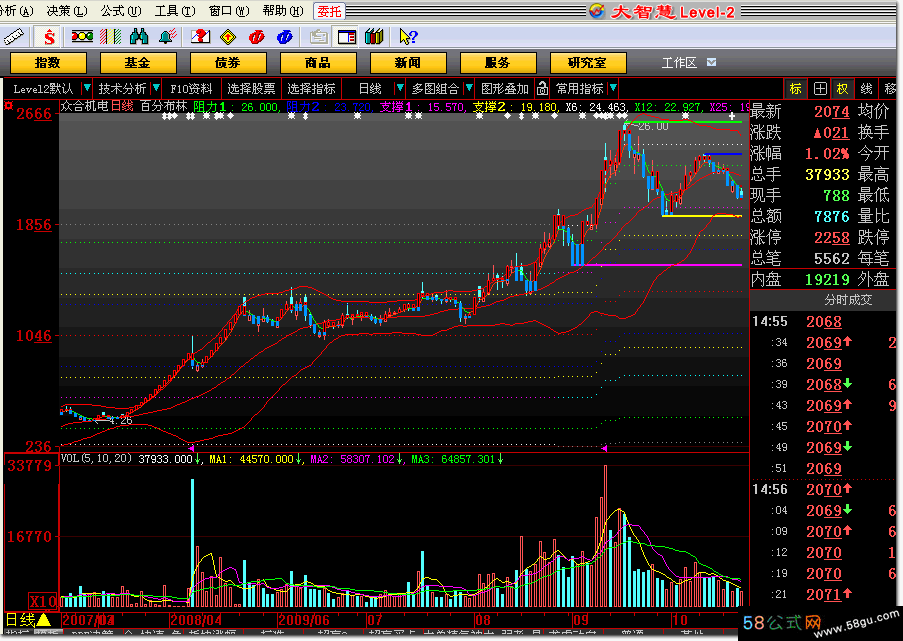Click the 新闻 yellow button
This screenshot has width=903, height=641.
coord(408,63)
